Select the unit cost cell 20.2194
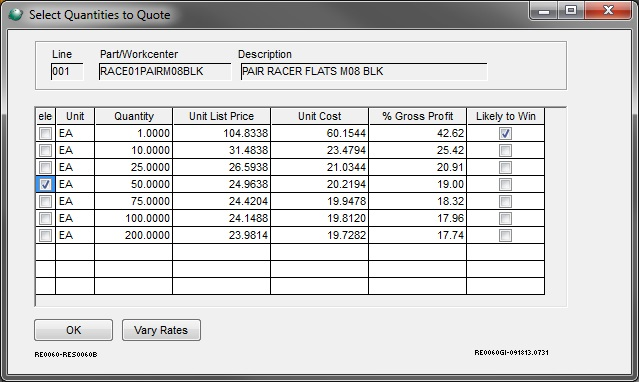The height and width of the screenshot is (382, 639). point(320,184)
